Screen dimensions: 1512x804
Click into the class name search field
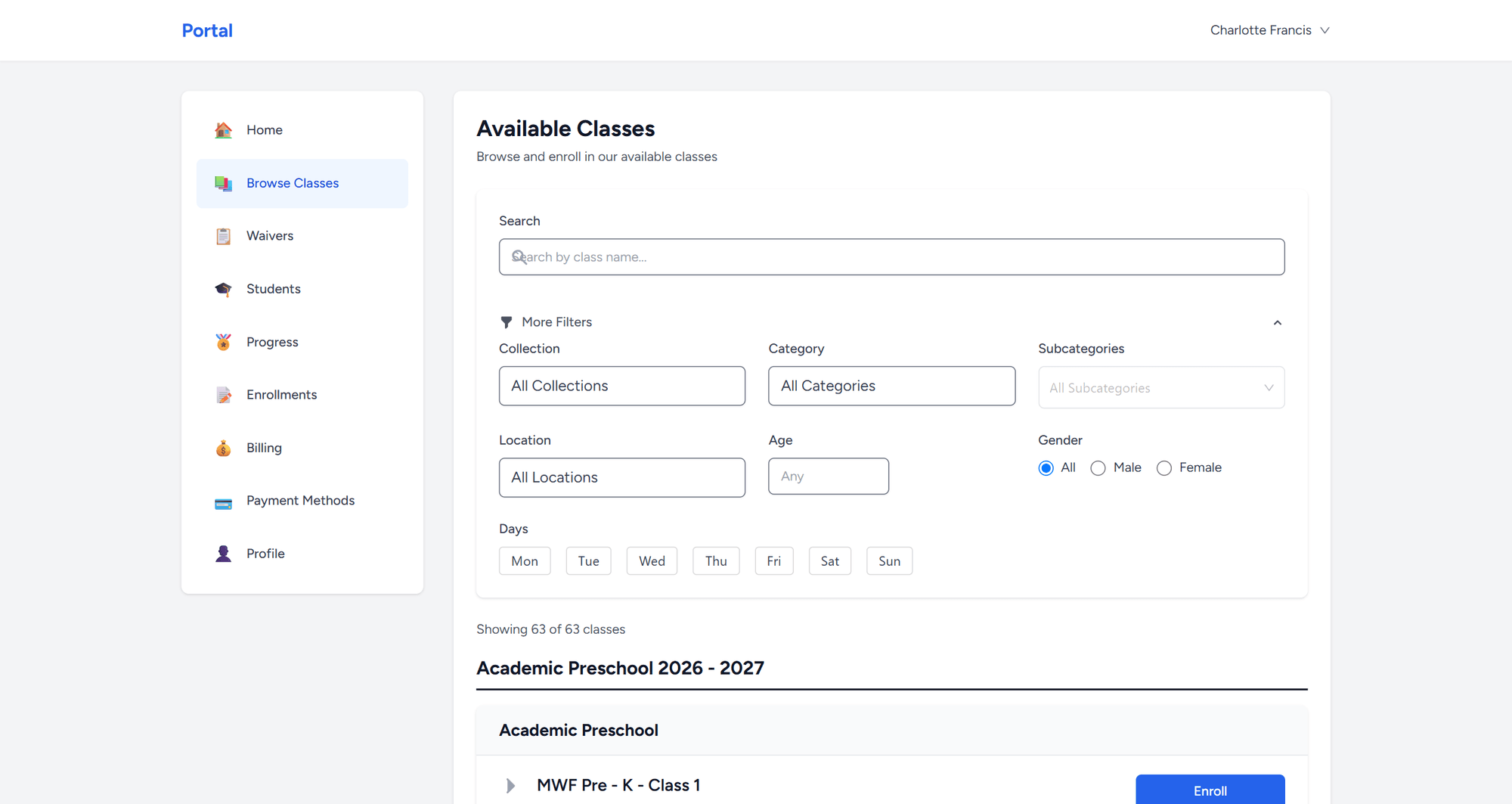pyautogui.click(x=891, y=257)
